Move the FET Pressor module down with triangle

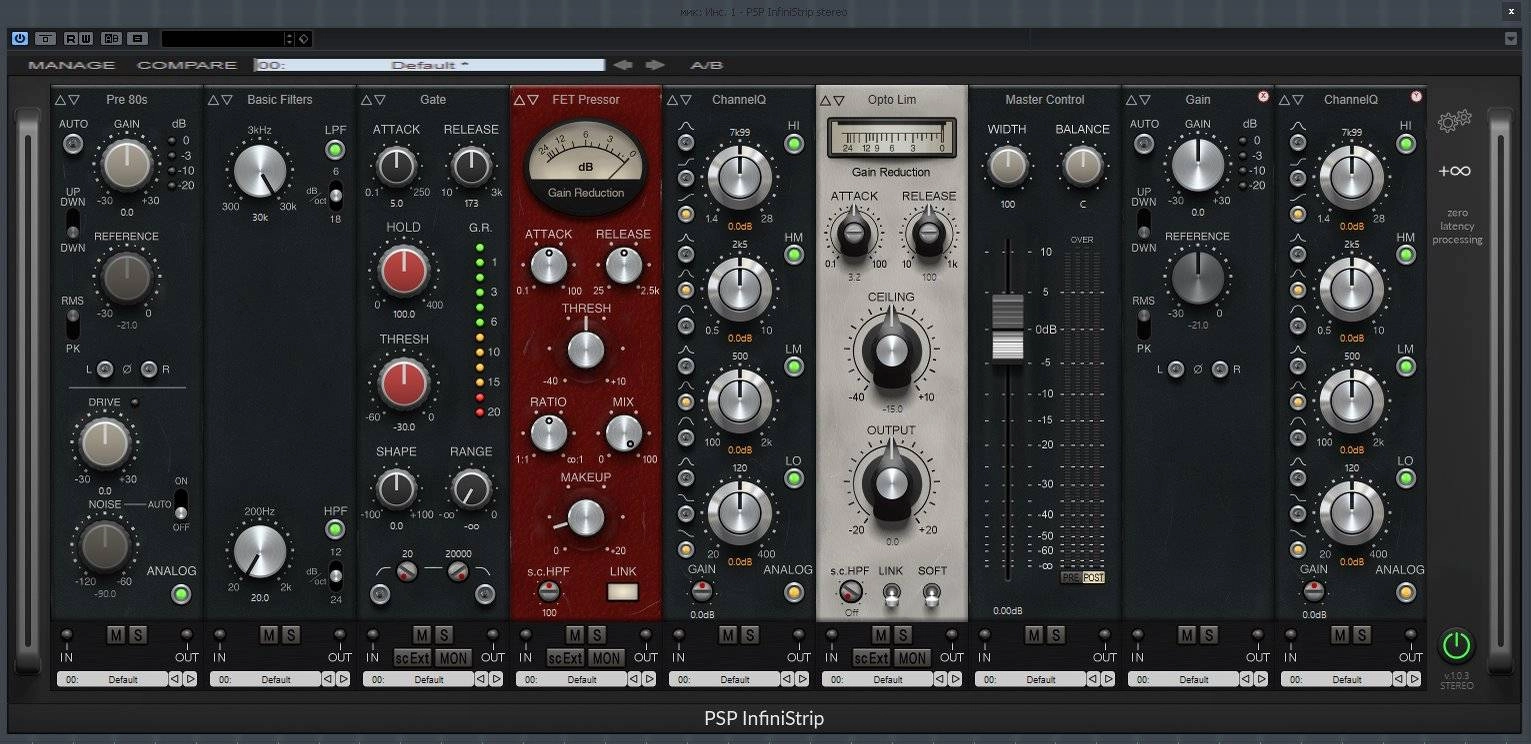533,100
